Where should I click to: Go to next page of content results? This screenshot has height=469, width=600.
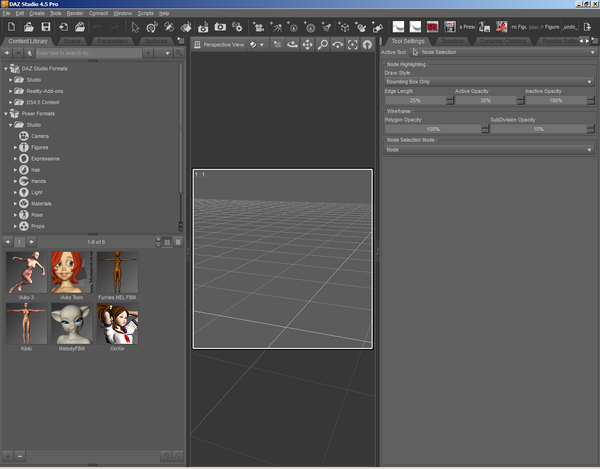[x=31, y=242]
